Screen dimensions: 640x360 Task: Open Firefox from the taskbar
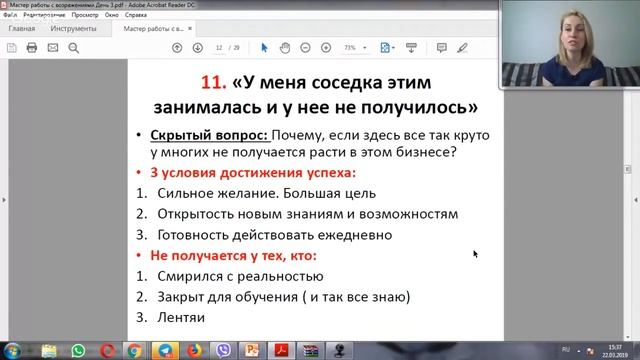tap(195, 351)
